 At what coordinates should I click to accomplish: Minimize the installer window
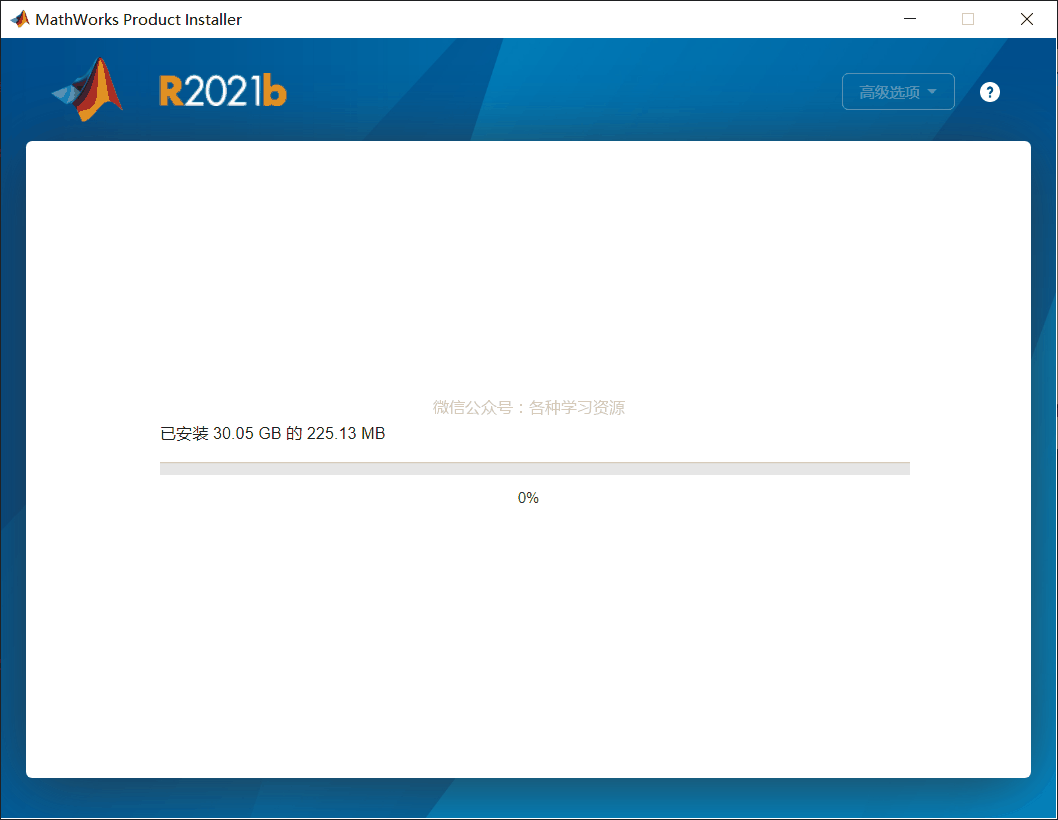click(x=909, y=19)
